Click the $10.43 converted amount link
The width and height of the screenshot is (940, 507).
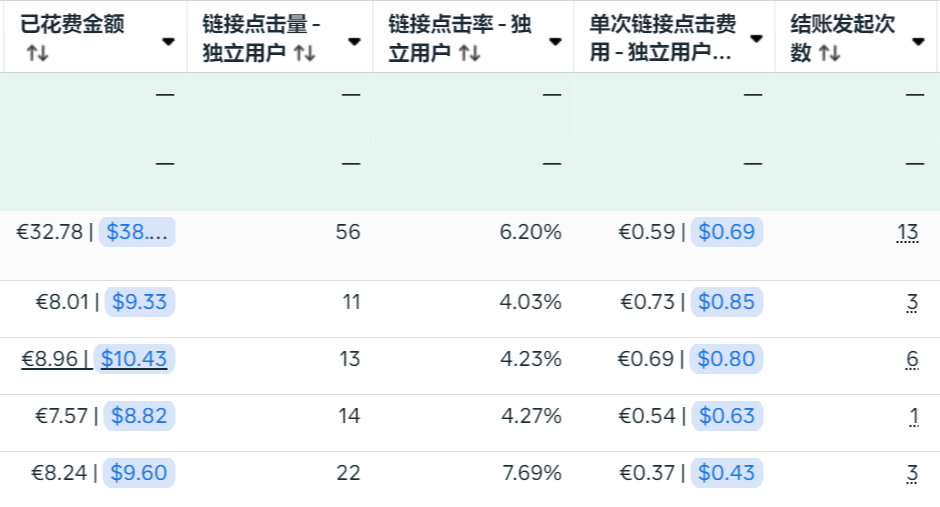coord(134,358)
